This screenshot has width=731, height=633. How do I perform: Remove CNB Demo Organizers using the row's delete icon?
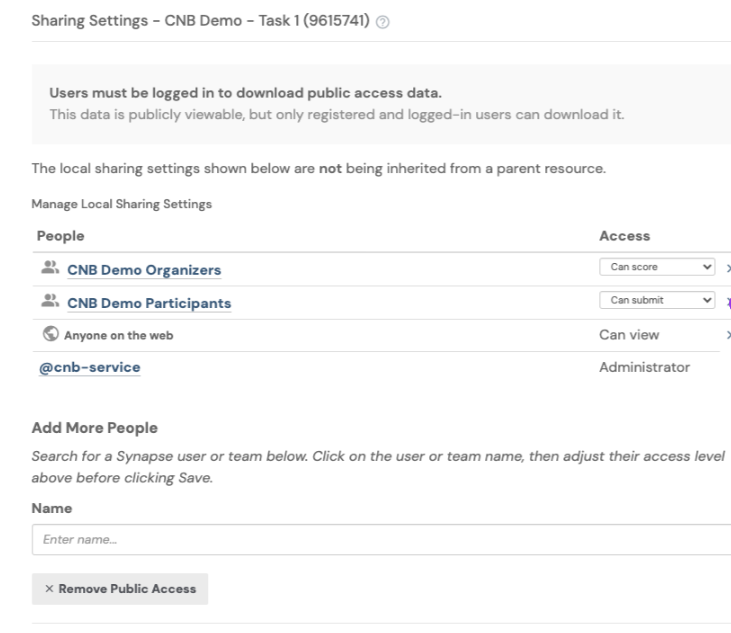727,269
